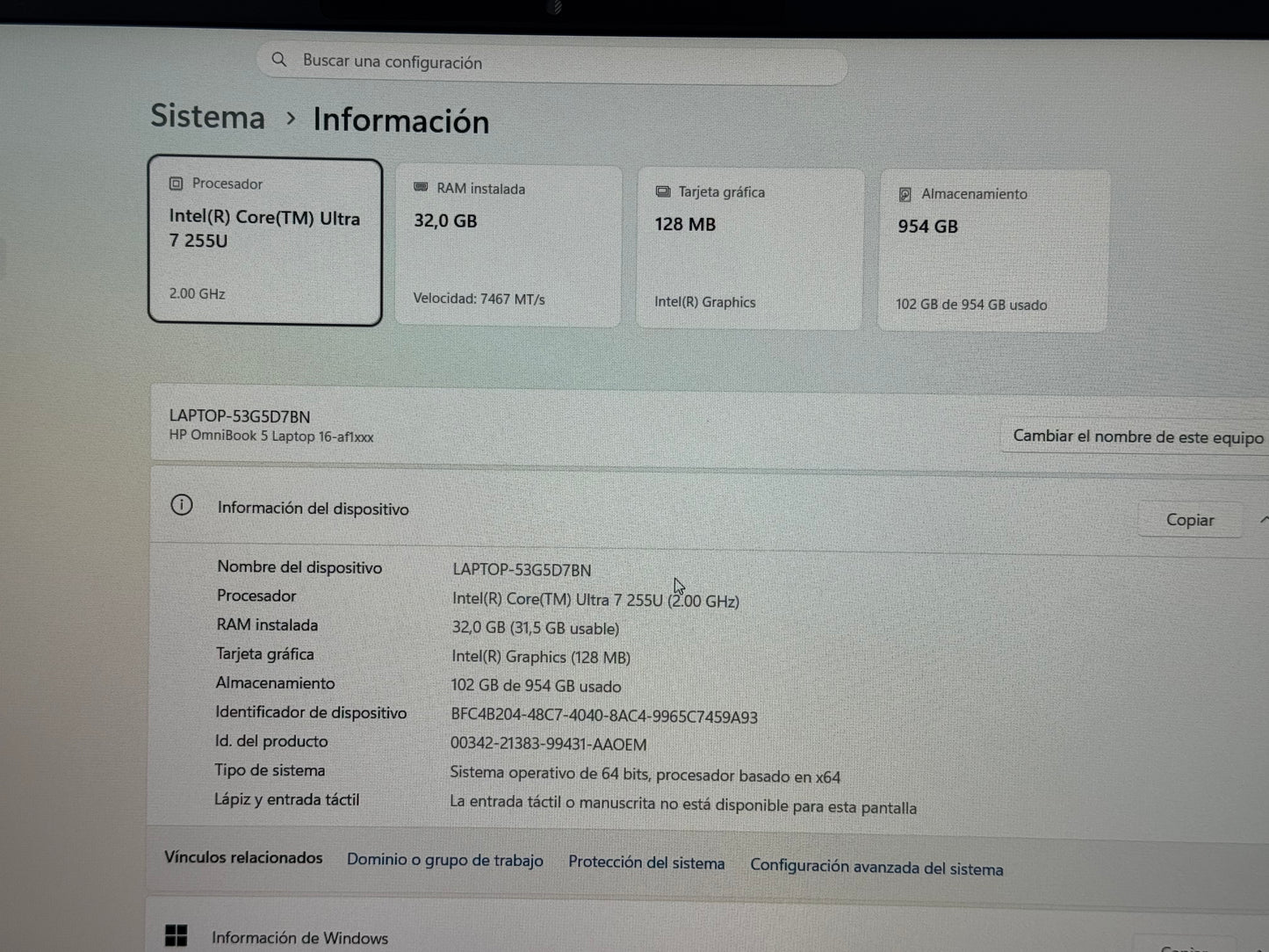Click 'Tipo de sistema' label

[270, 770]
